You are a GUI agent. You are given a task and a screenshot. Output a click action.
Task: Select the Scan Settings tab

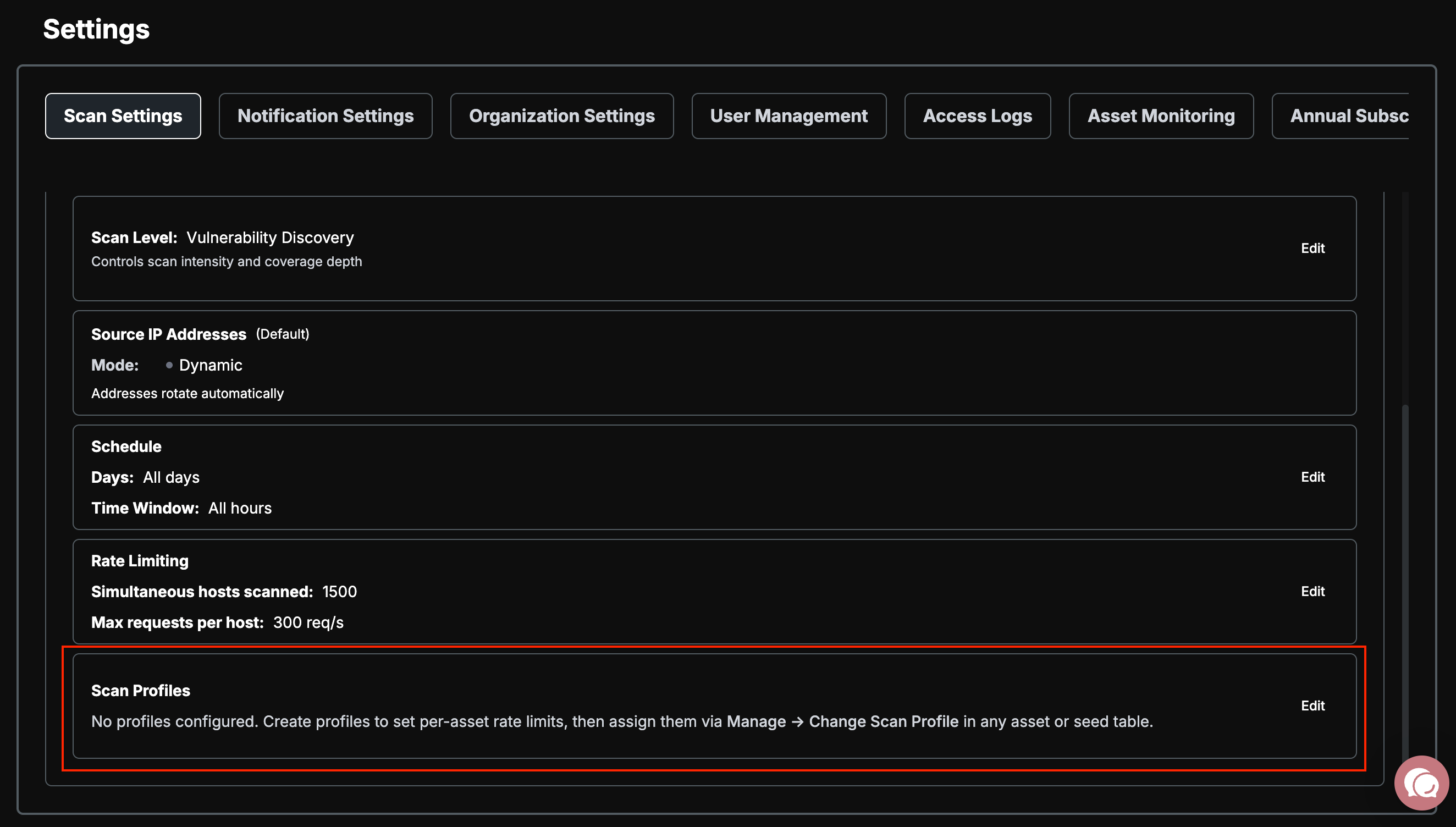pos(123,116)
